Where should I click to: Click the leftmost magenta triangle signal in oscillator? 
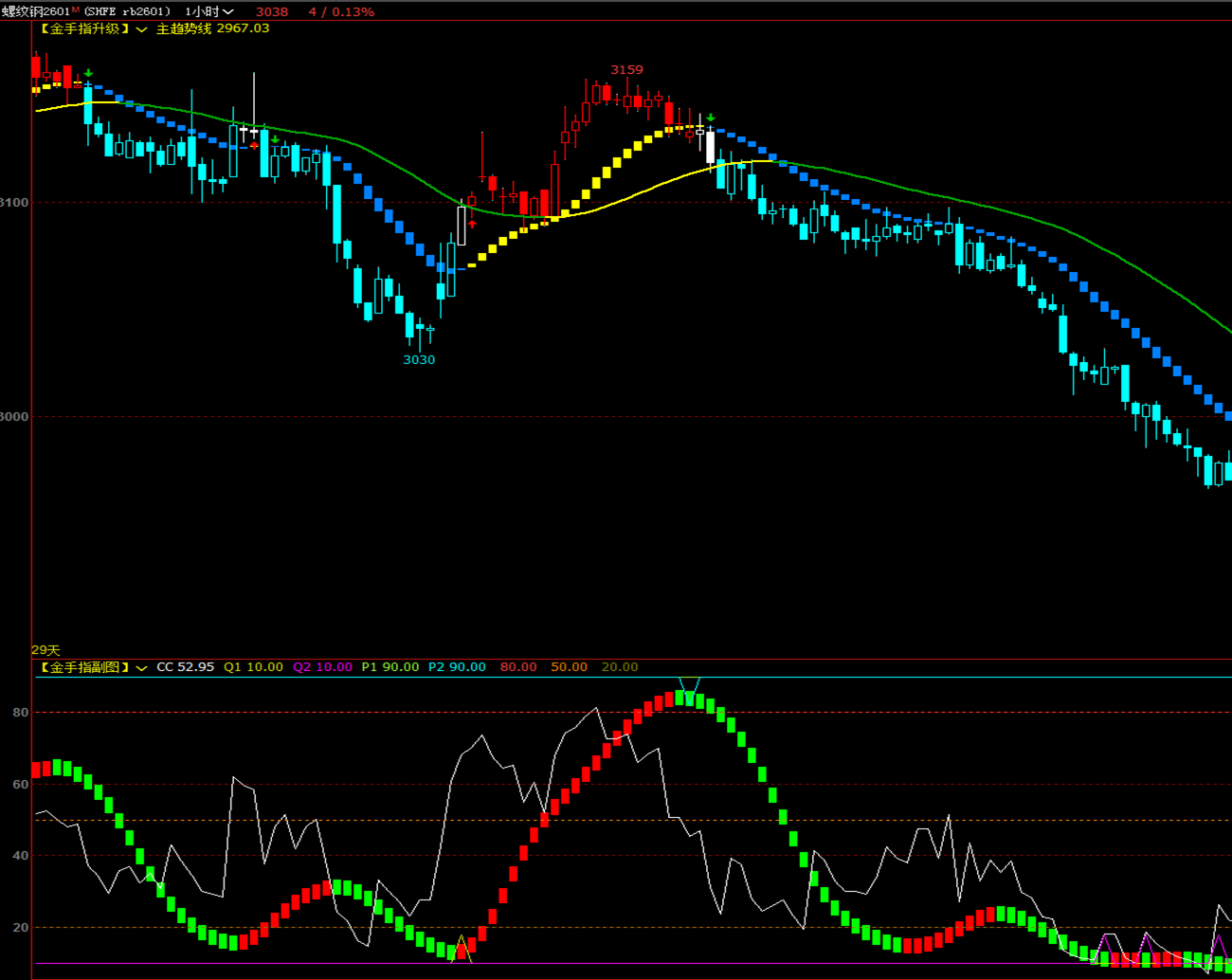tap(1105, 946)
